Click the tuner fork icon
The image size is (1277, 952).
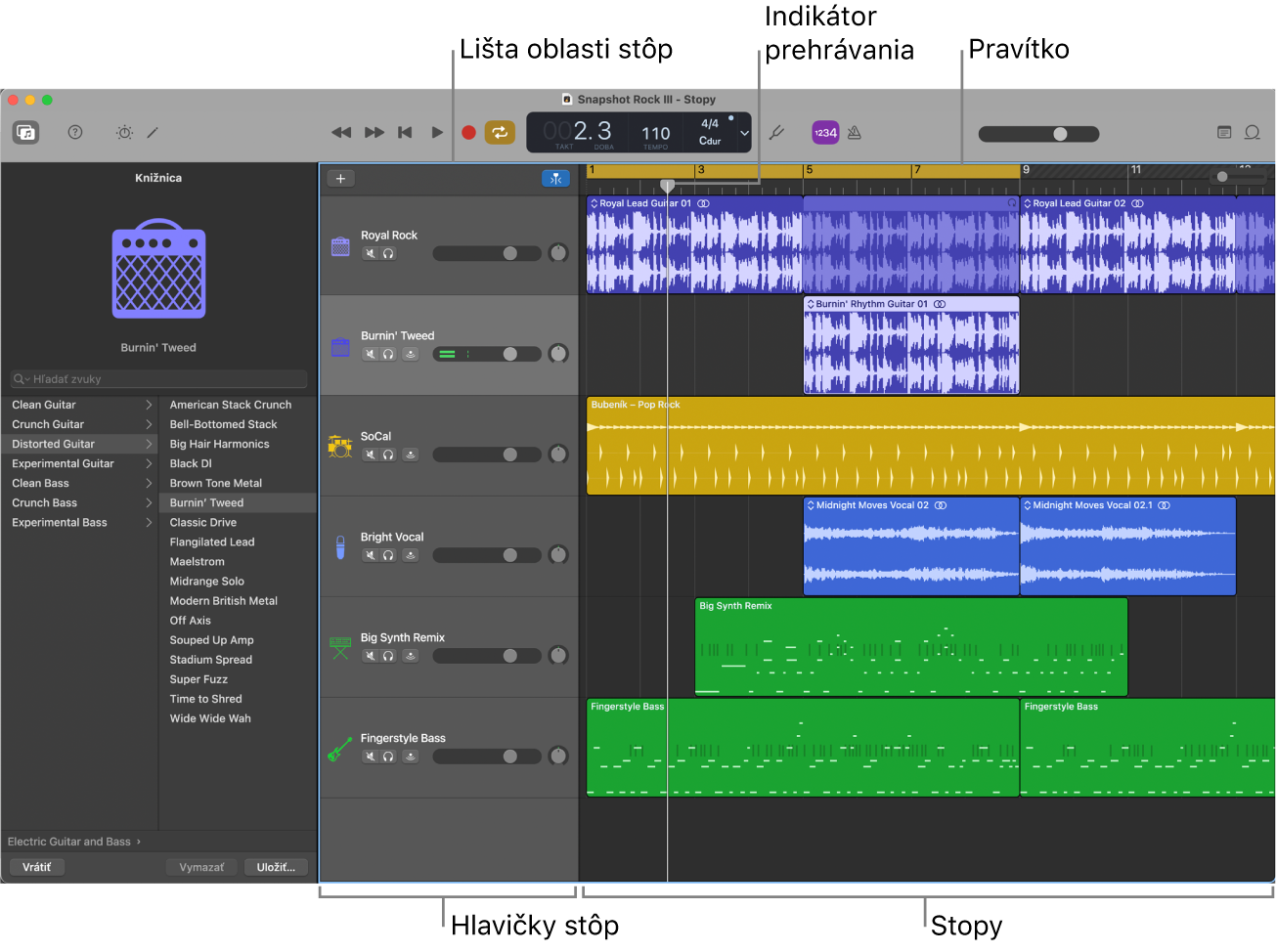click(776, 133)
